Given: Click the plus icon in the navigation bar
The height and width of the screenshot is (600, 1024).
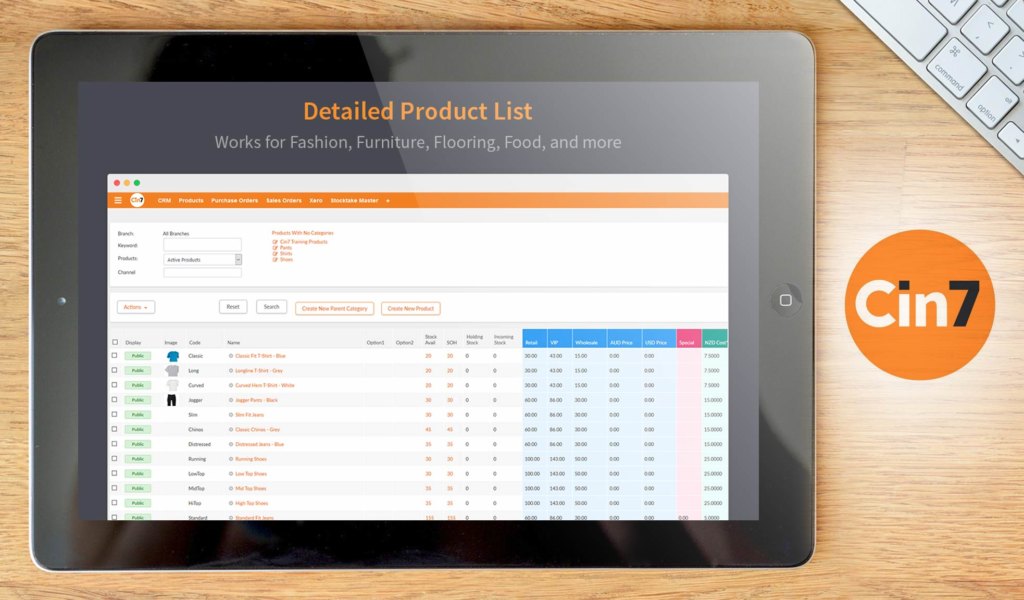Looking at the screenshot, I should point(387,201).
